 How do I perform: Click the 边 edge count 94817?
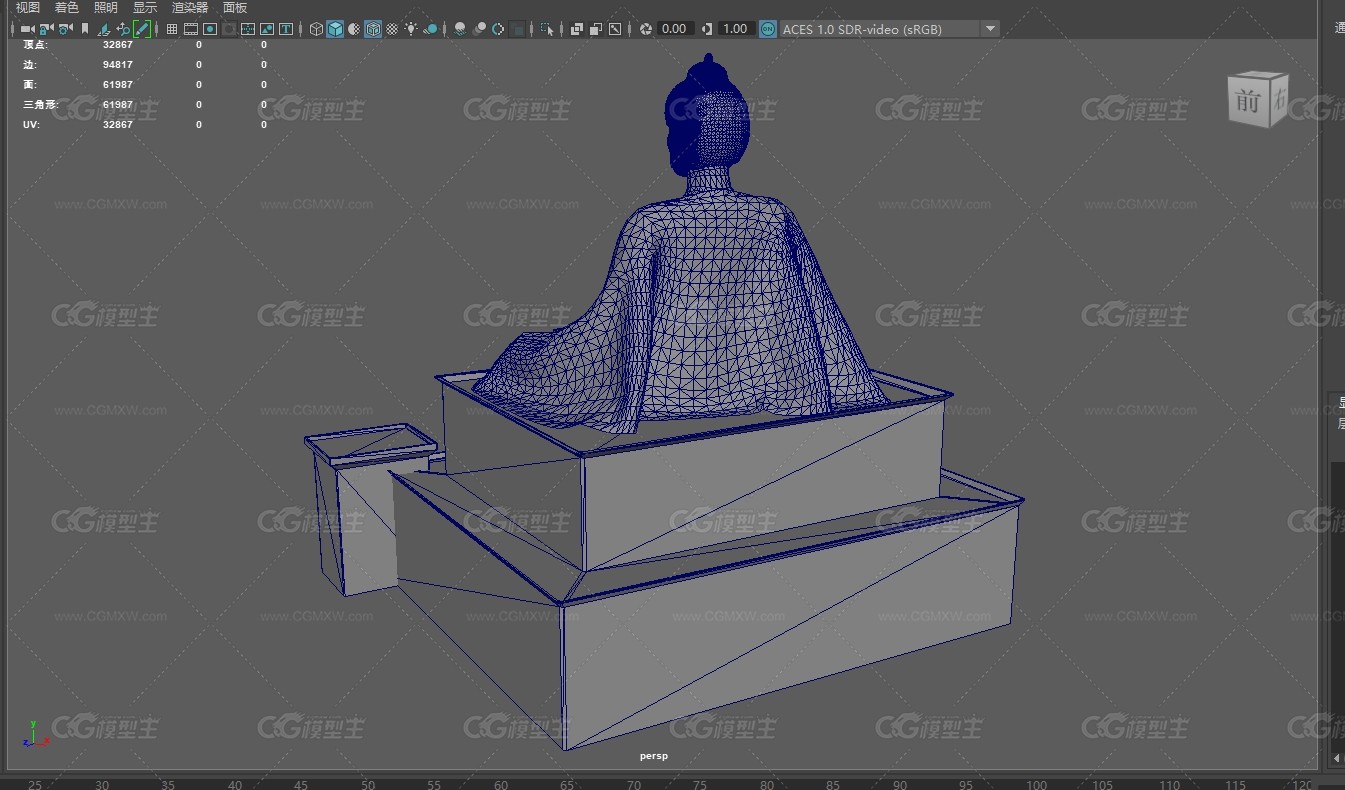coord(117,65)
